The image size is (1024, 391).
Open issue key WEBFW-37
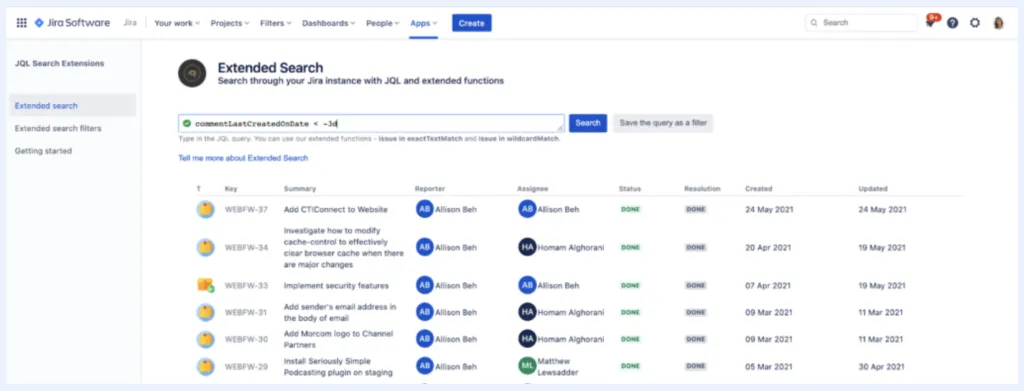246,210
